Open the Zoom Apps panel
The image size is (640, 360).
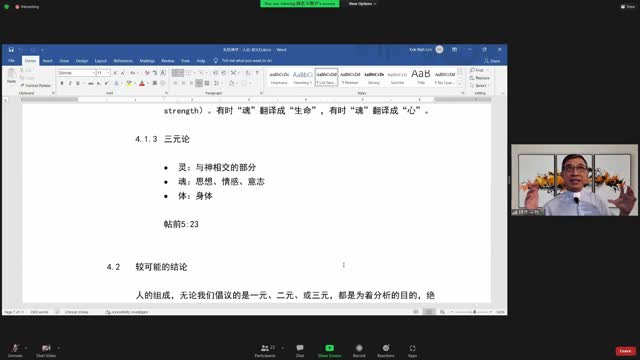[x=413, y=350]
